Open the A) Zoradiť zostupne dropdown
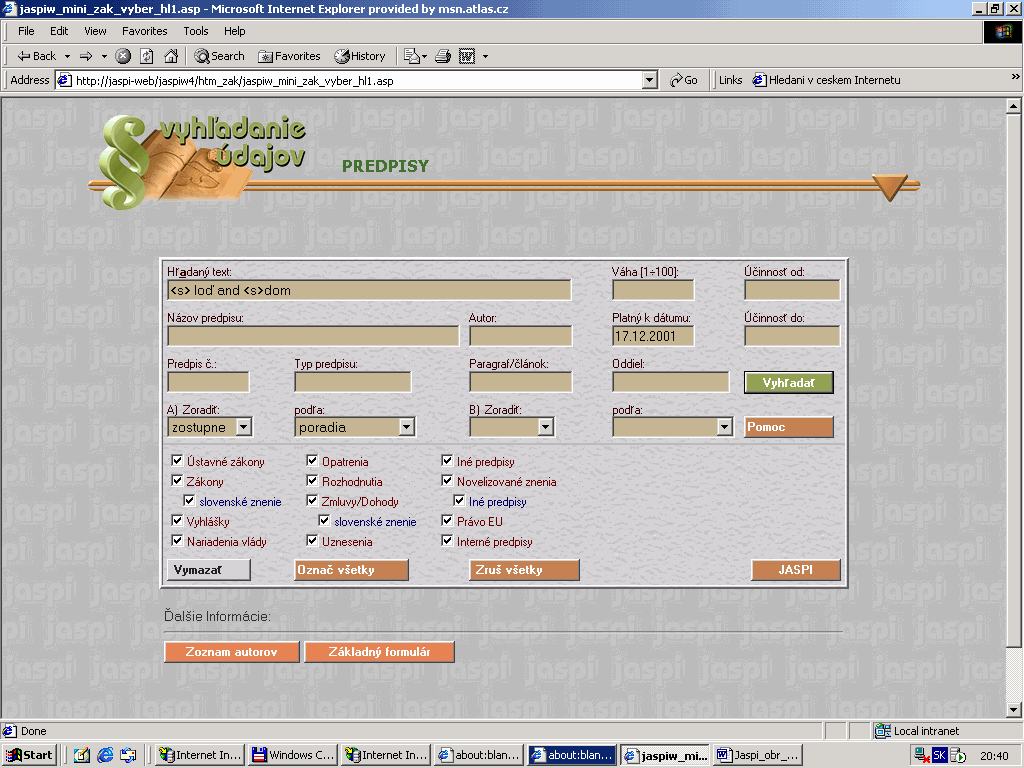The height and width of the screenshot is (768, 1024). coord(210,427)
